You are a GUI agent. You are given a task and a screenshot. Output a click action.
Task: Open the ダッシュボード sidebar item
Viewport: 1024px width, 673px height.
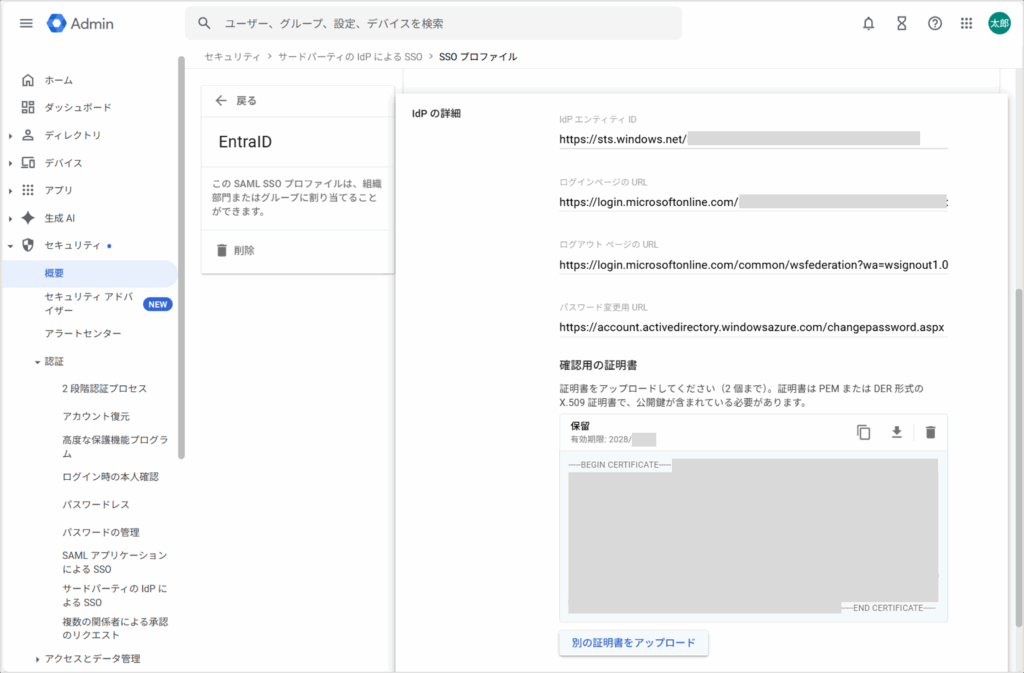77,107
